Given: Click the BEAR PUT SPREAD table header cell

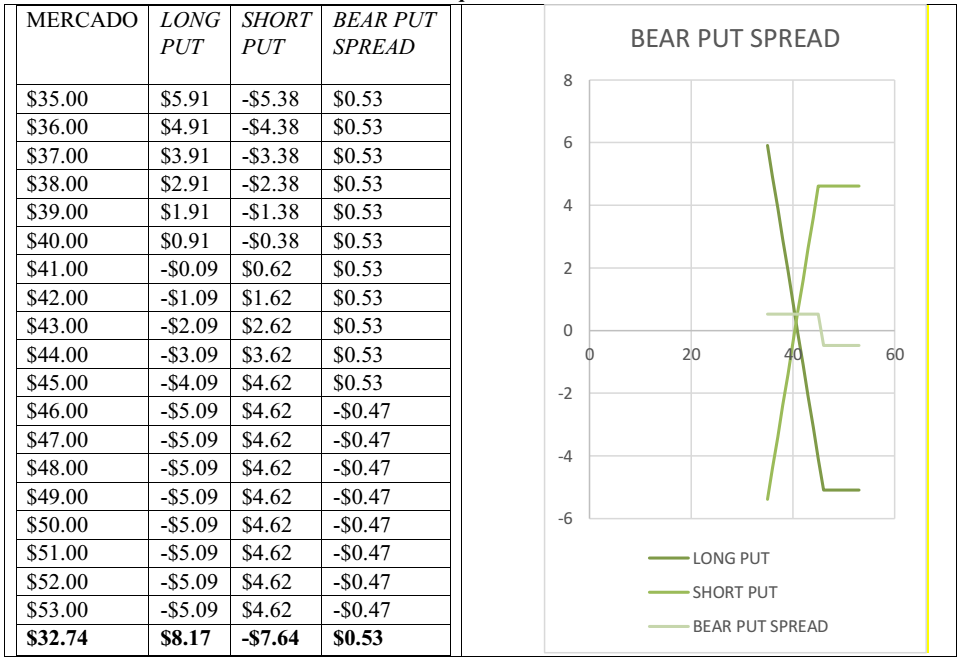Looking at the screenshot, I should (x=384, y=33).
